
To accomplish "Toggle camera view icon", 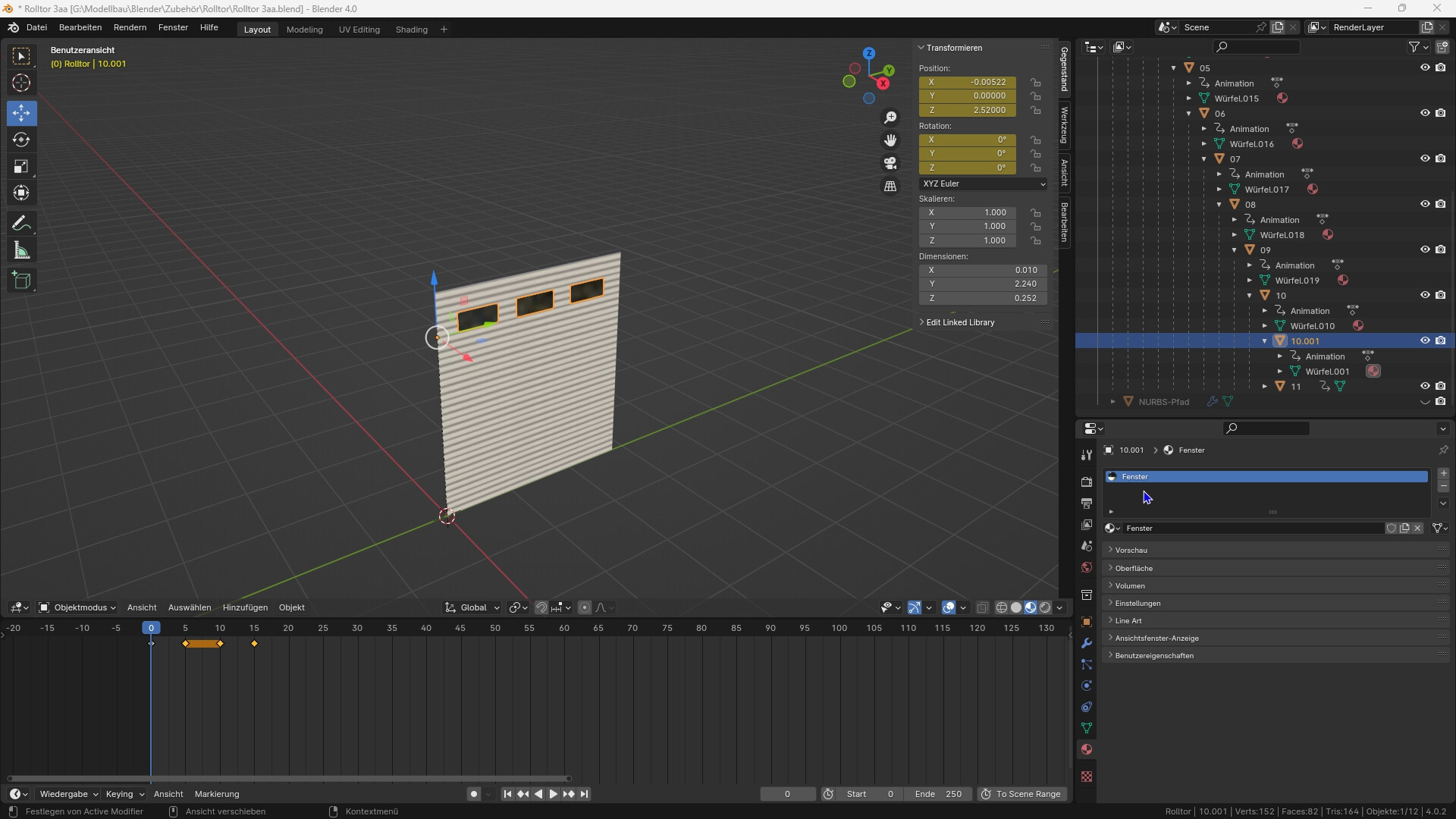I will pyautogui.click(x=890, y=163).
